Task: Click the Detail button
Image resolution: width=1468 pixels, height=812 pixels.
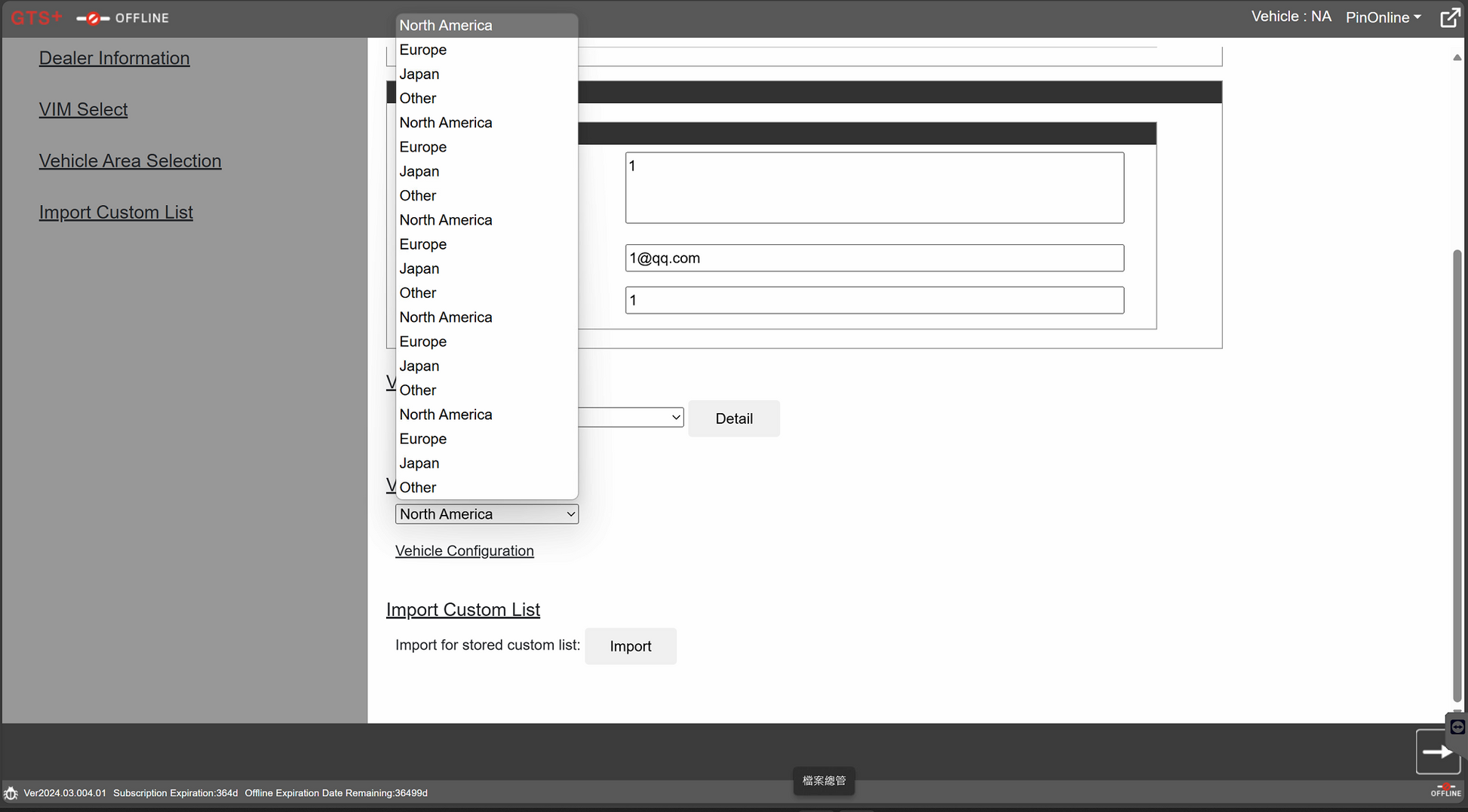Action: (x=733, y=418)
